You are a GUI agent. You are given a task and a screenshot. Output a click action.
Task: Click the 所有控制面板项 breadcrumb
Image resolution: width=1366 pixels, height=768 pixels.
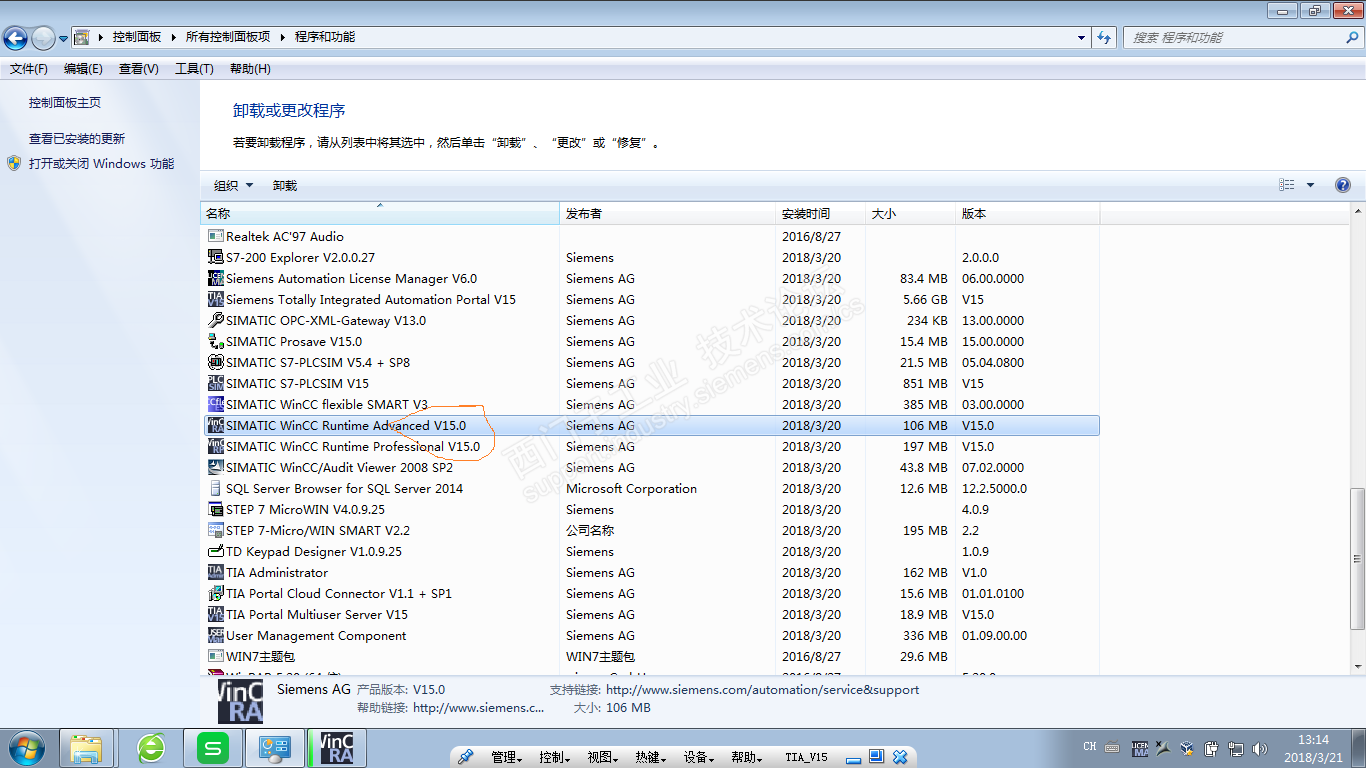click(x=228, y=37)
